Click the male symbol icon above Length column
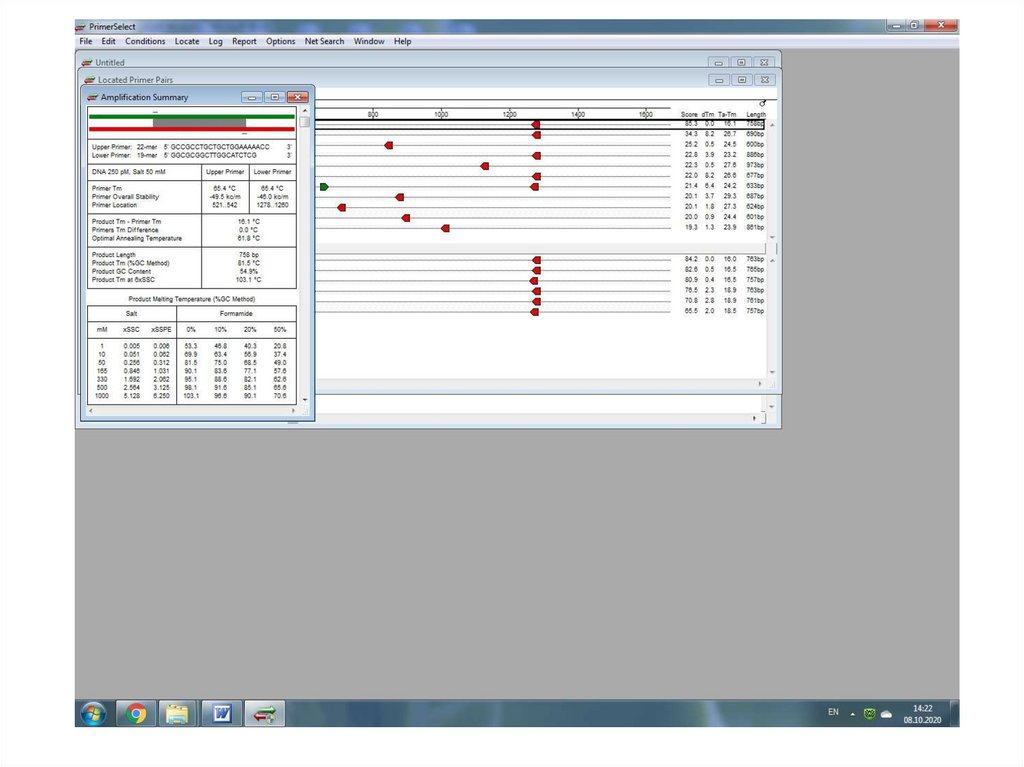This screenshot has width=1024, height=767. (762, 103)
